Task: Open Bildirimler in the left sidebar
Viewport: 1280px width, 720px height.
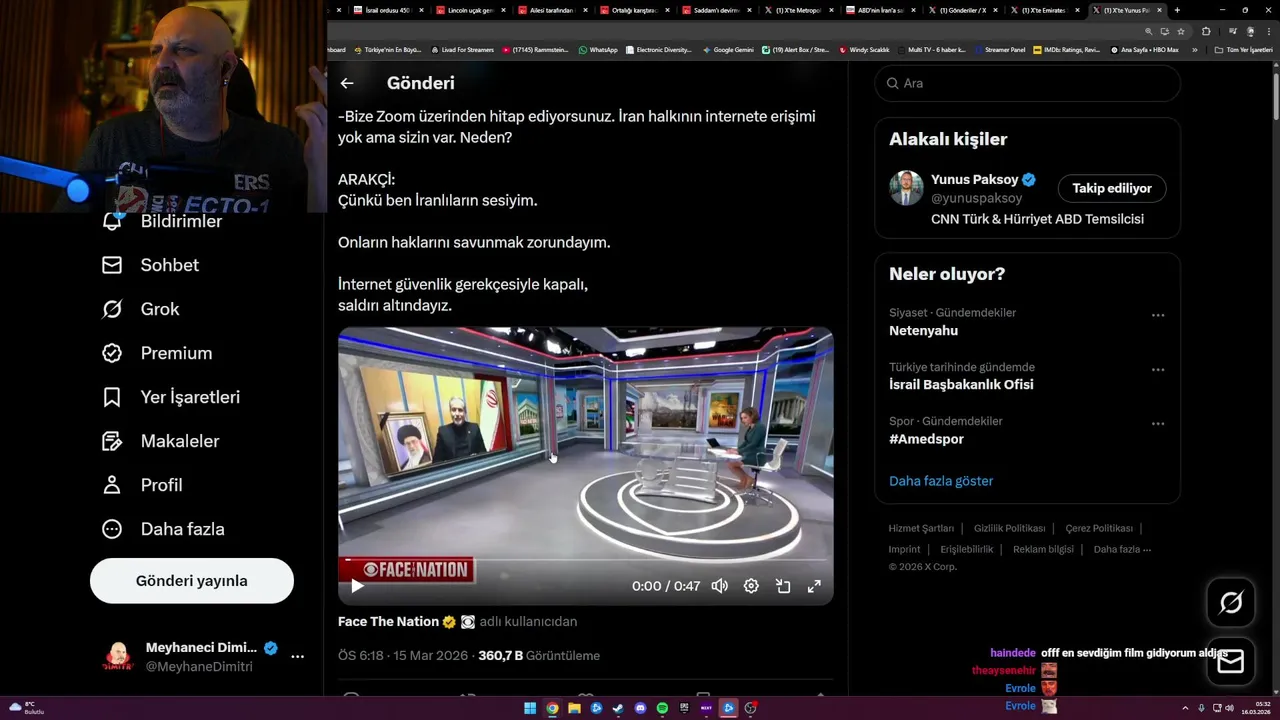Action: point(163,221)
